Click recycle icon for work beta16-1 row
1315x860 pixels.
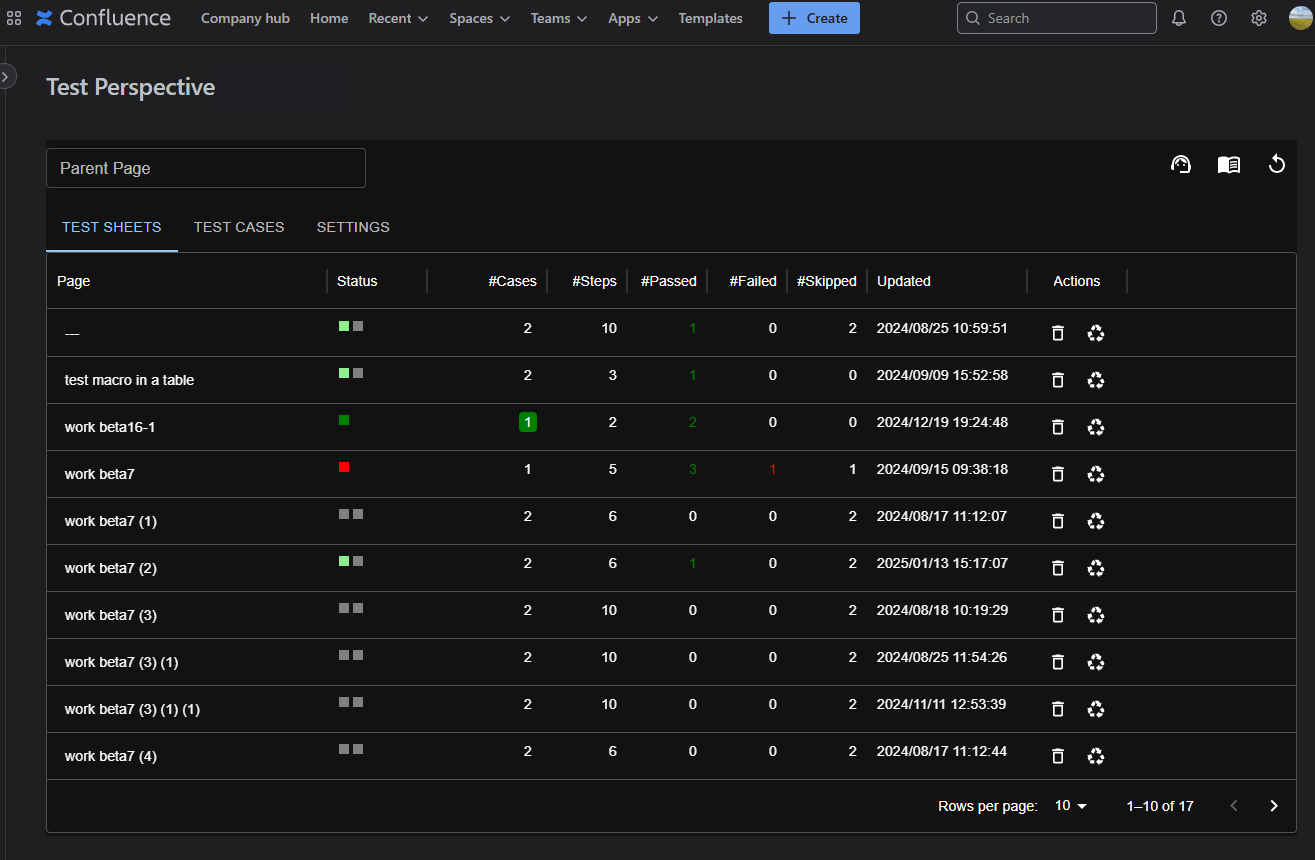click(1096, 427)
